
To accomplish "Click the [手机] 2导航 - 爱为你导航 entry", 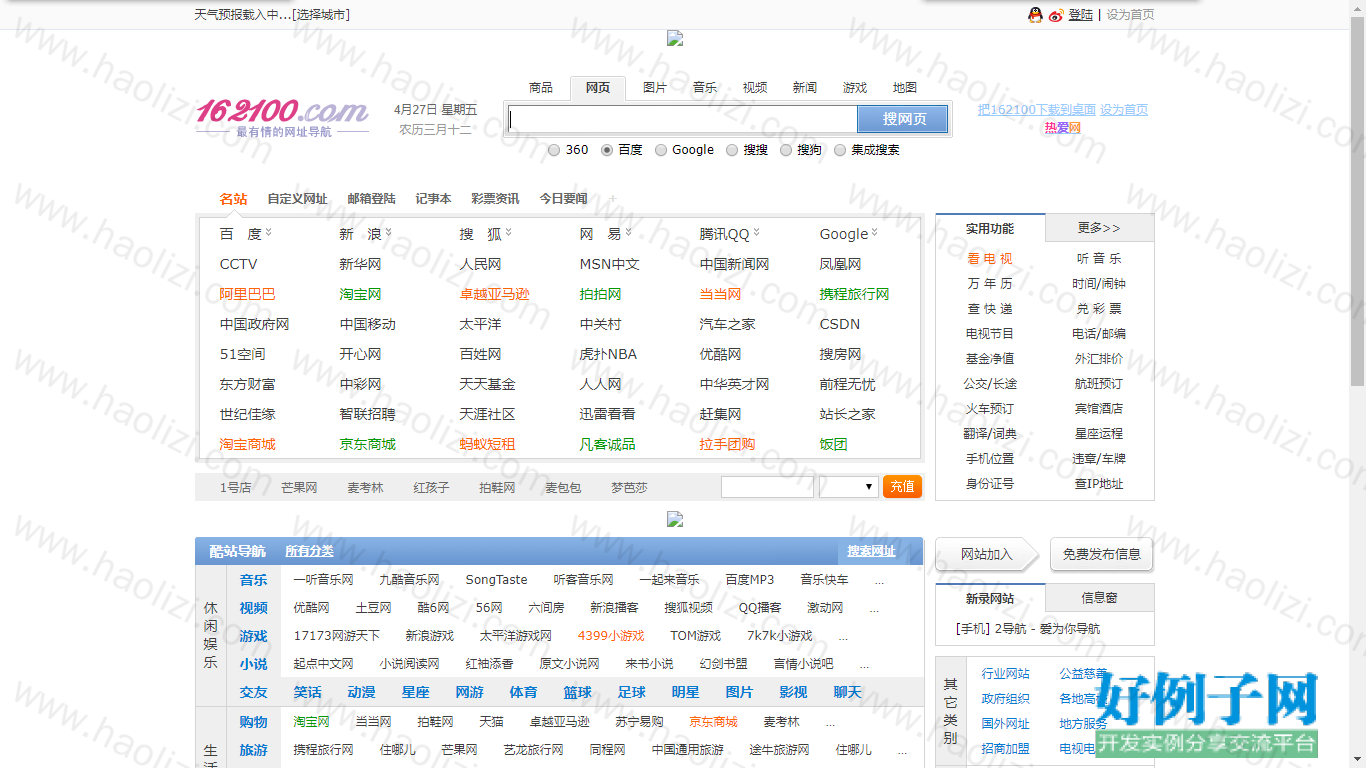I will tap(1028, 629).
